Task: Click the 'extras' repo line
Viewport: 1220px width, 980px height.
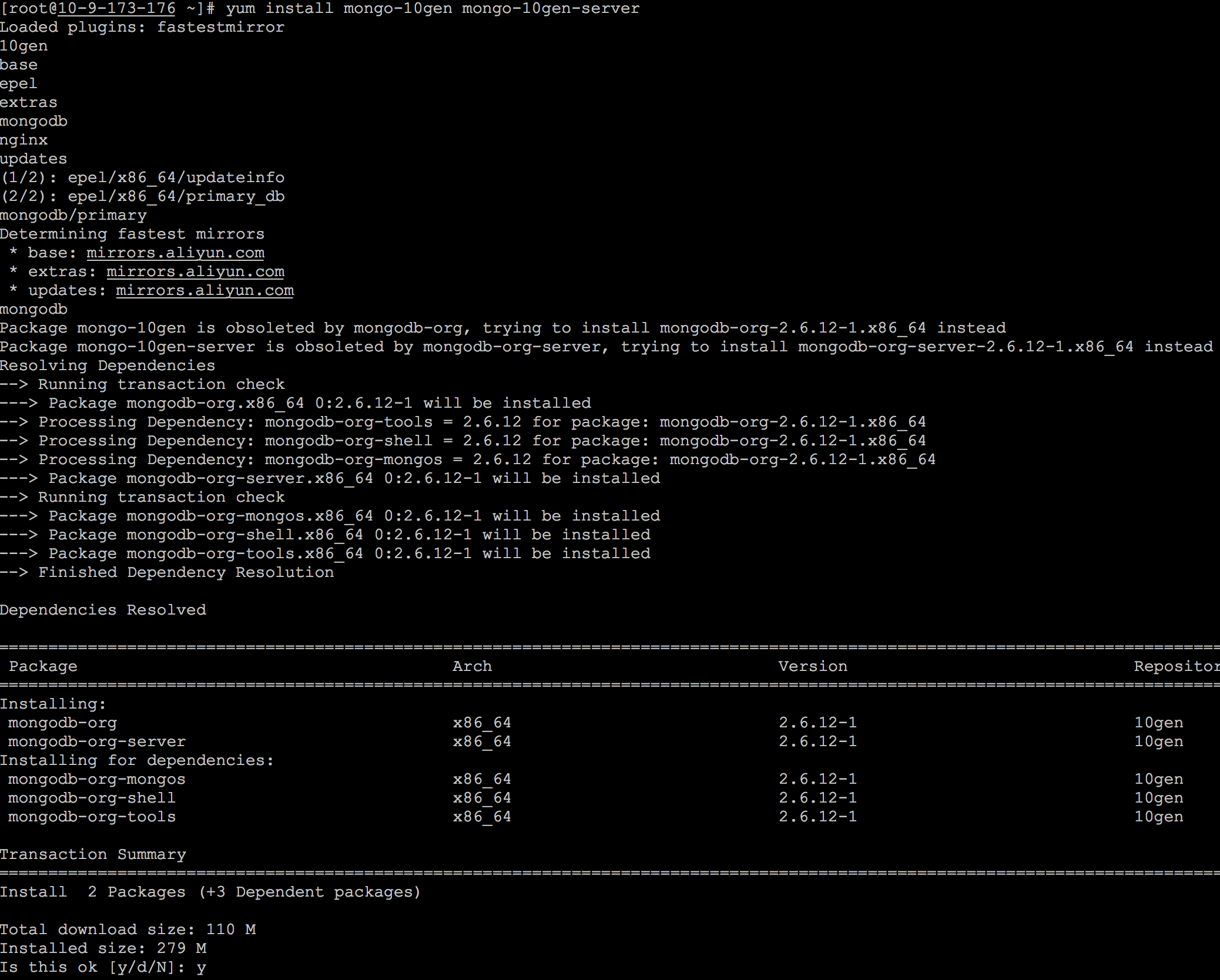Action: click(x=29, y=102)
